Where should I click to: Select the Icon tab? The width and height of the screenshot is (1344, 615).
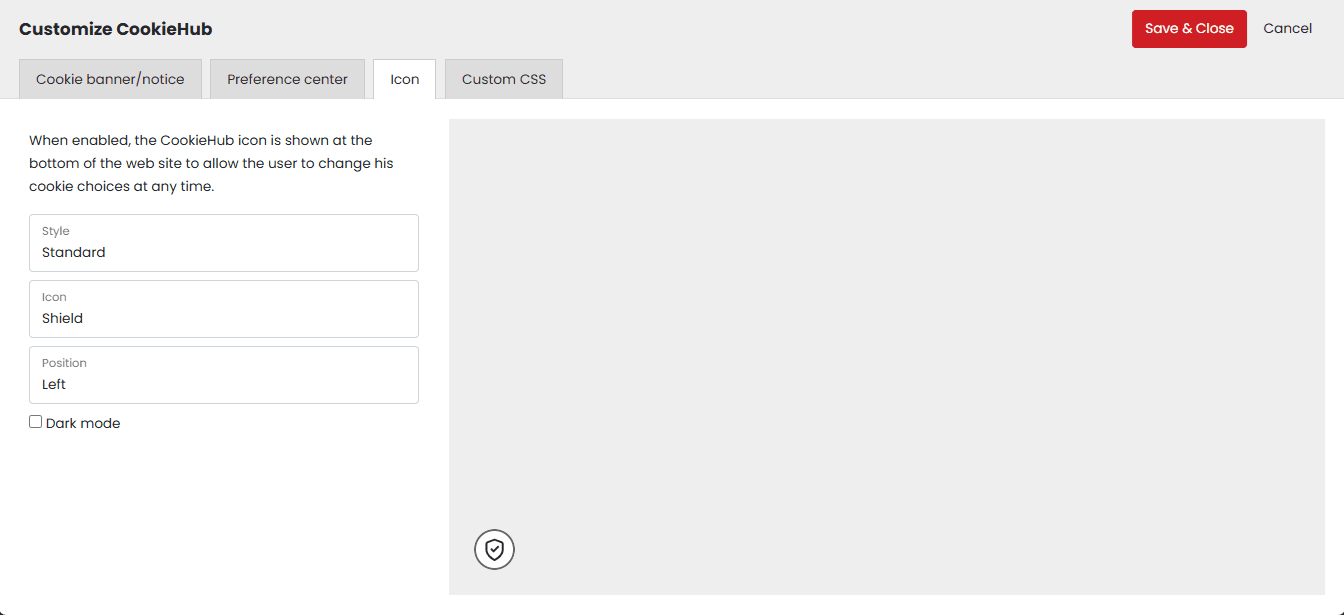(405, 79)
